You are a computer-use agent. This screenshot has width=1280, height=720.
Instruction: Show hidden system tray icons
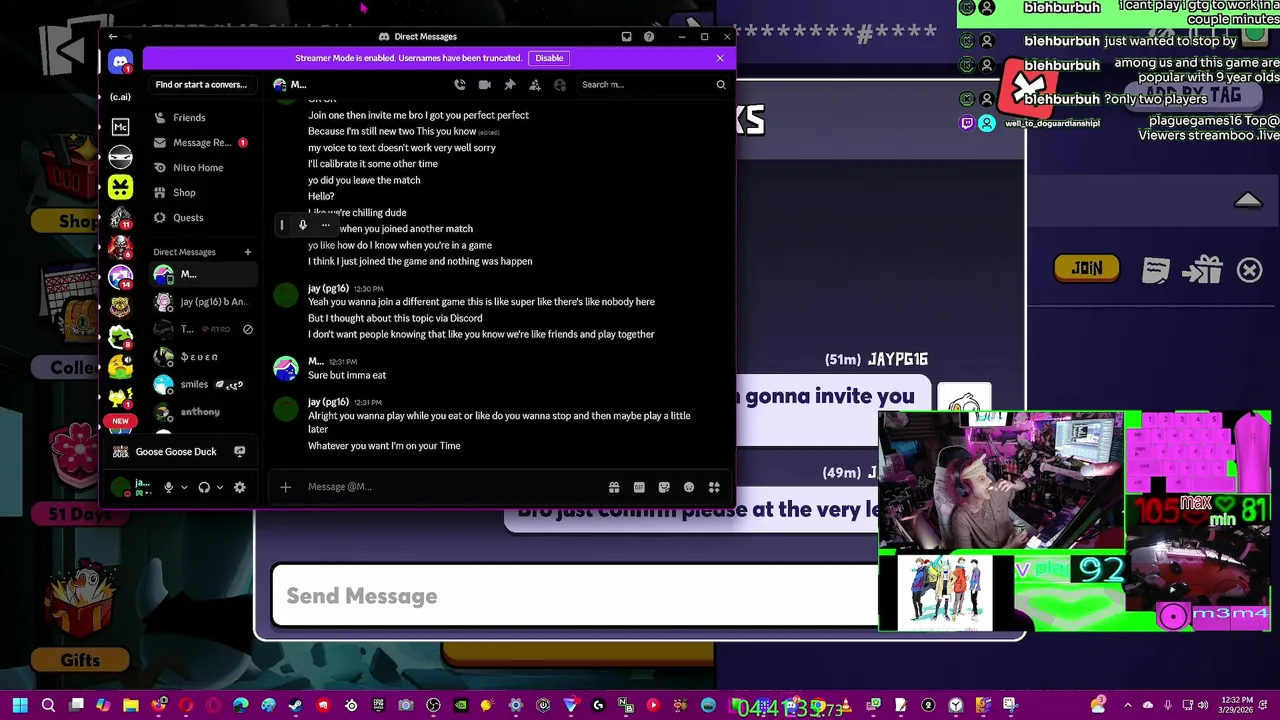coord(1128,706)
